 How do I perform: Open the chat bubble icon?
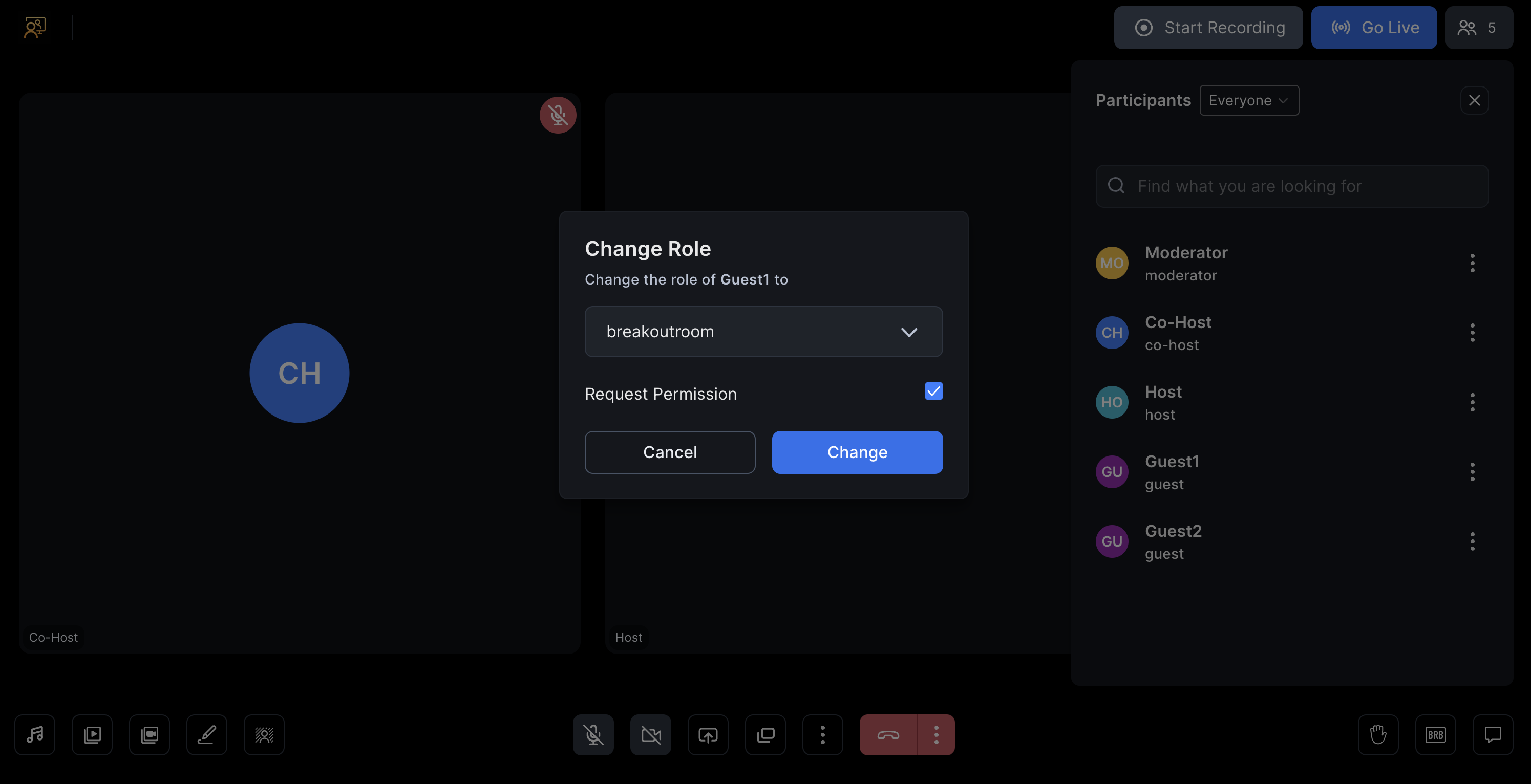[1493, 735]
